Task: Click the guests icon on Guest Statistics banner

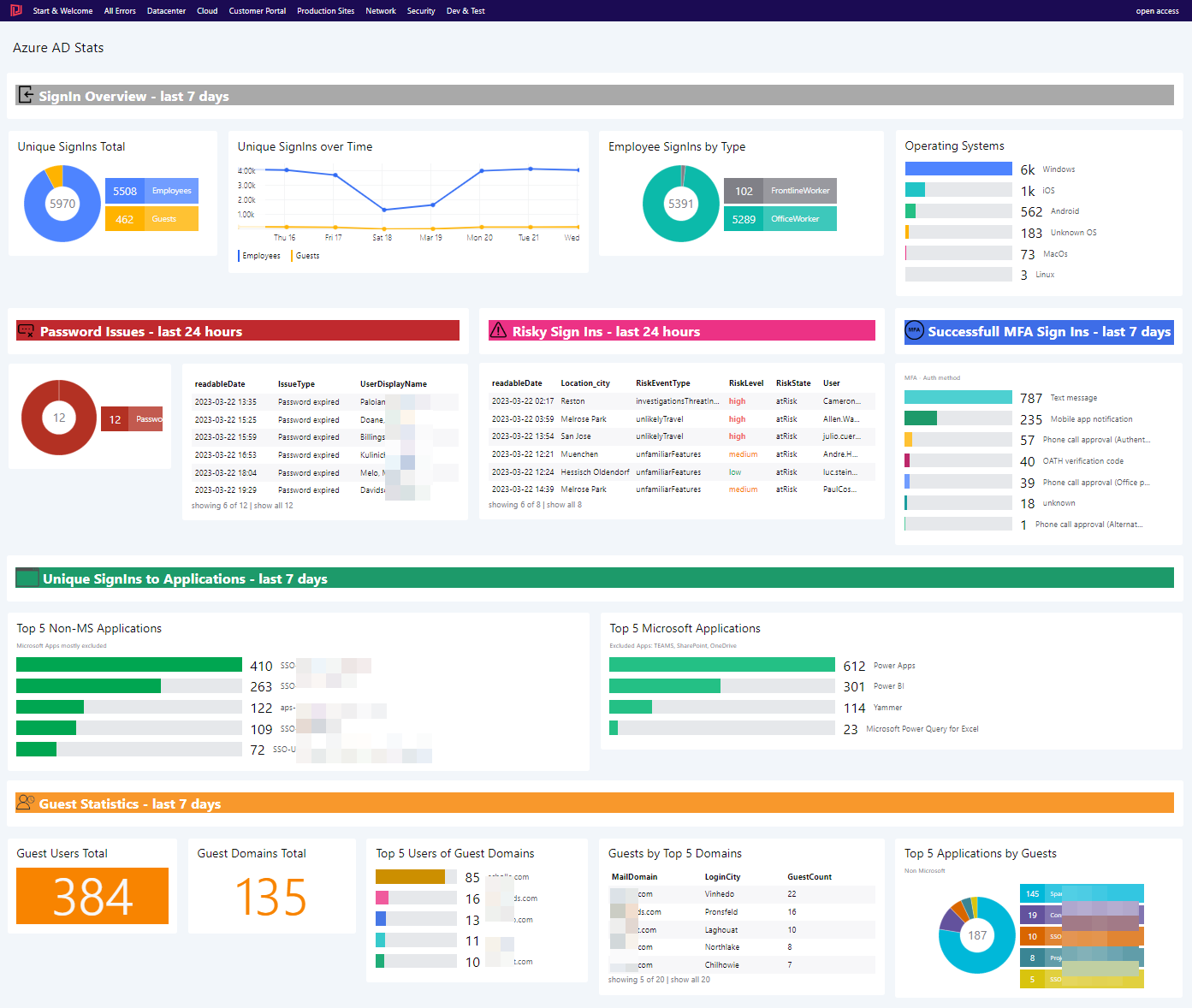Action: 25,803
